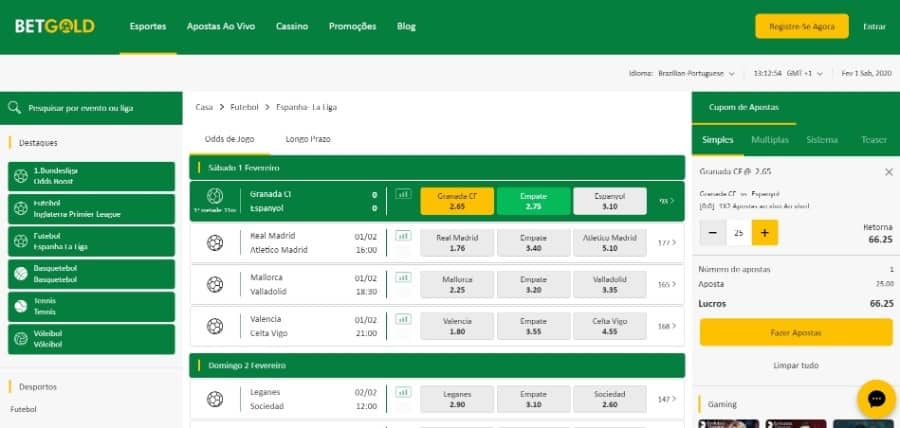
Task: Click Limpar tudo link
Action: pyautogui.click(x=796, y=365)
